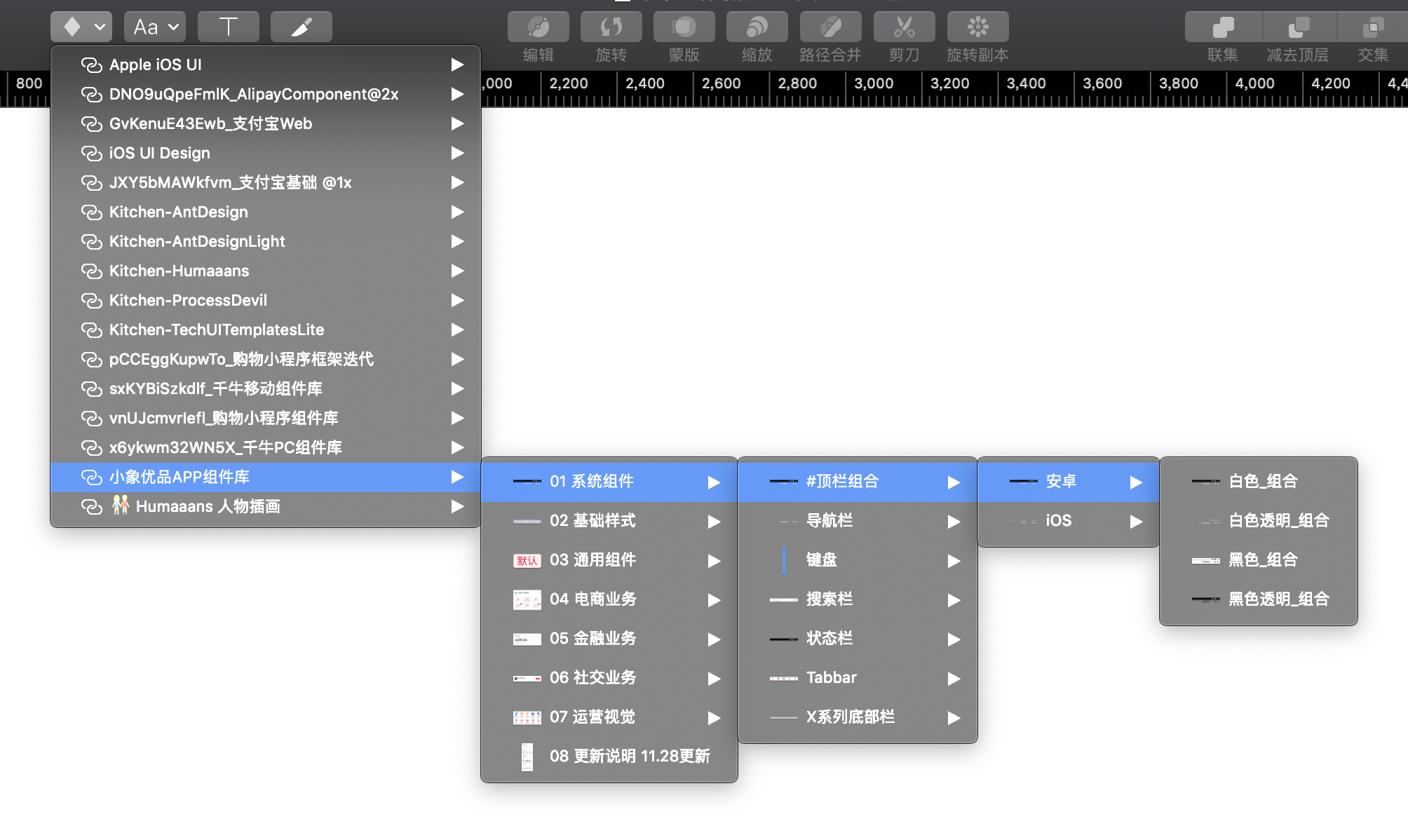
Task: Open 05 金融业务 submenu
Action: coord(609,639)
